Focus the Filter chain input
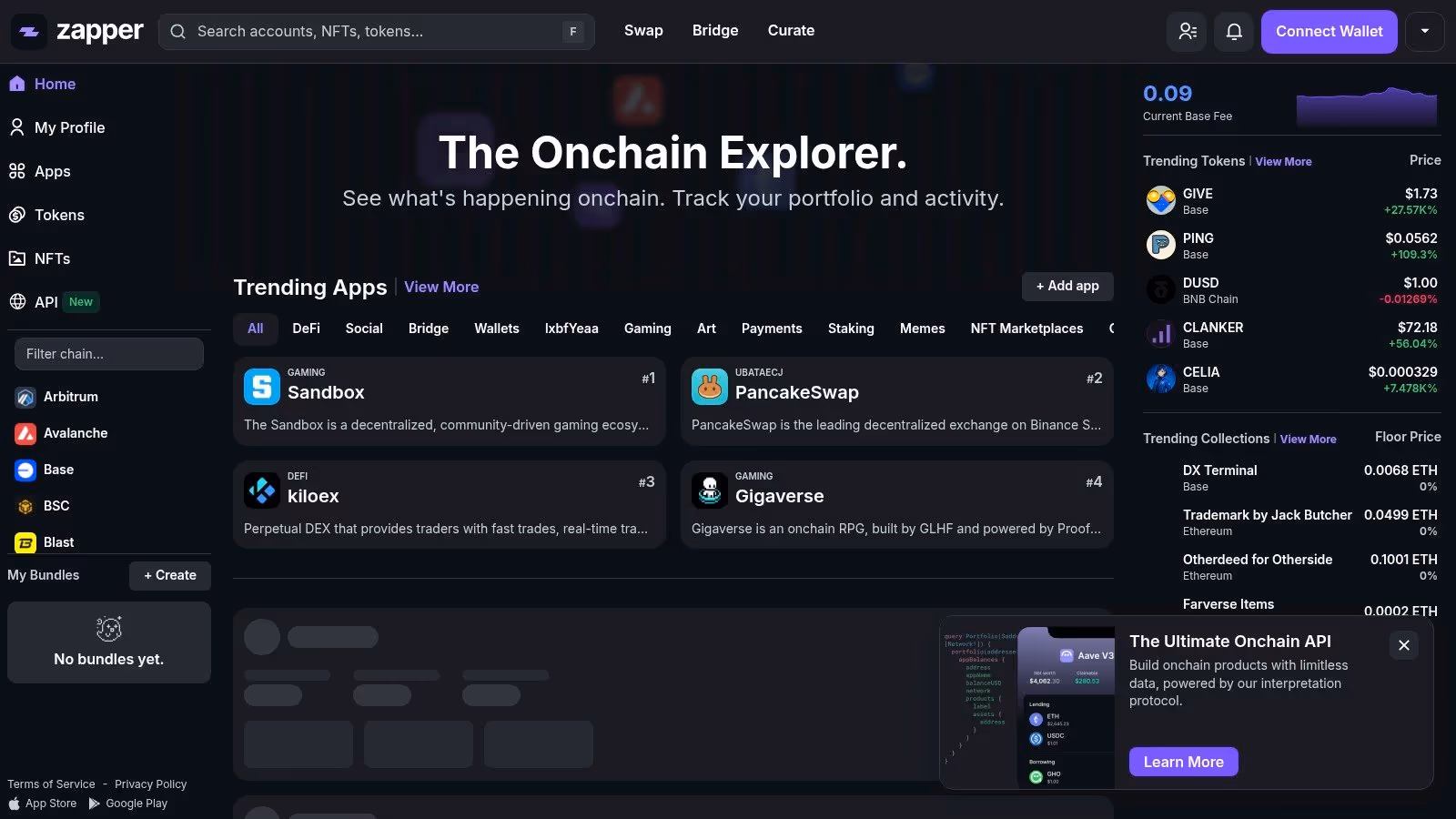 [109, 354]
